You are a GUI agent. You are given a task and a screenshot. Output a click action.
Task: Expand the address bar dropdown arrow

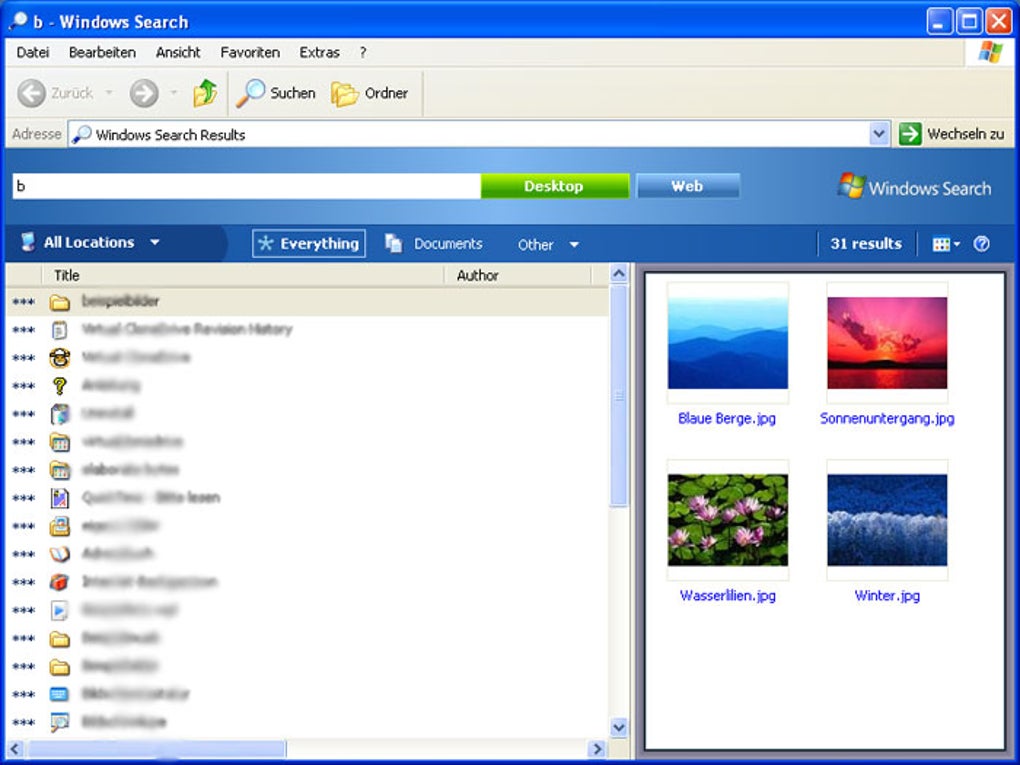pyautogui.click(x=879, y=135)
